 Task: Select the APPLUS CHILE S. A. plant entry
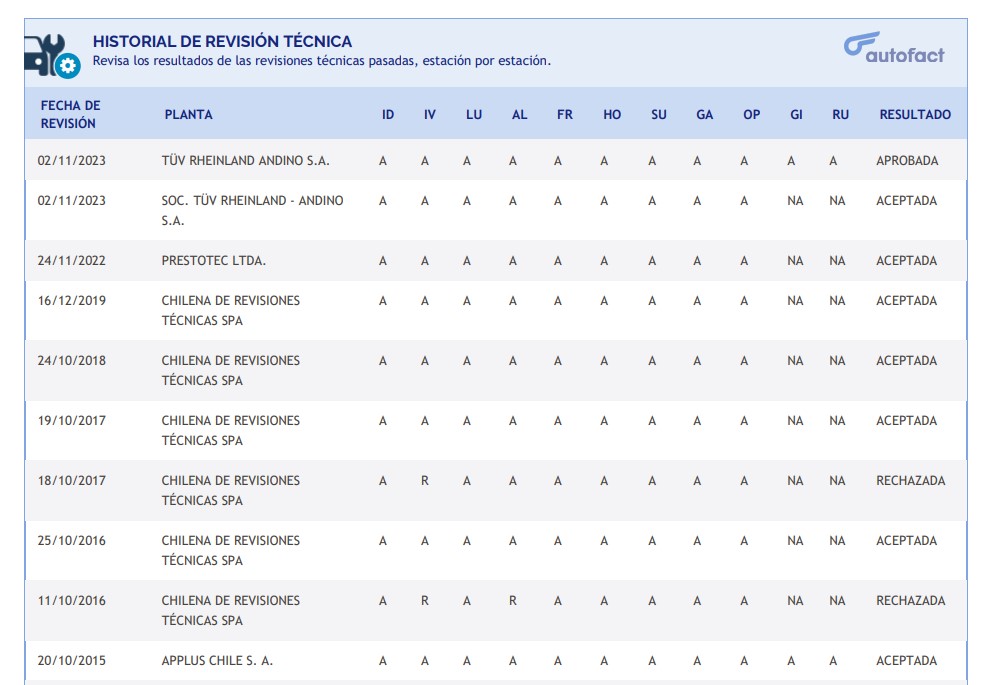[217, 661]
